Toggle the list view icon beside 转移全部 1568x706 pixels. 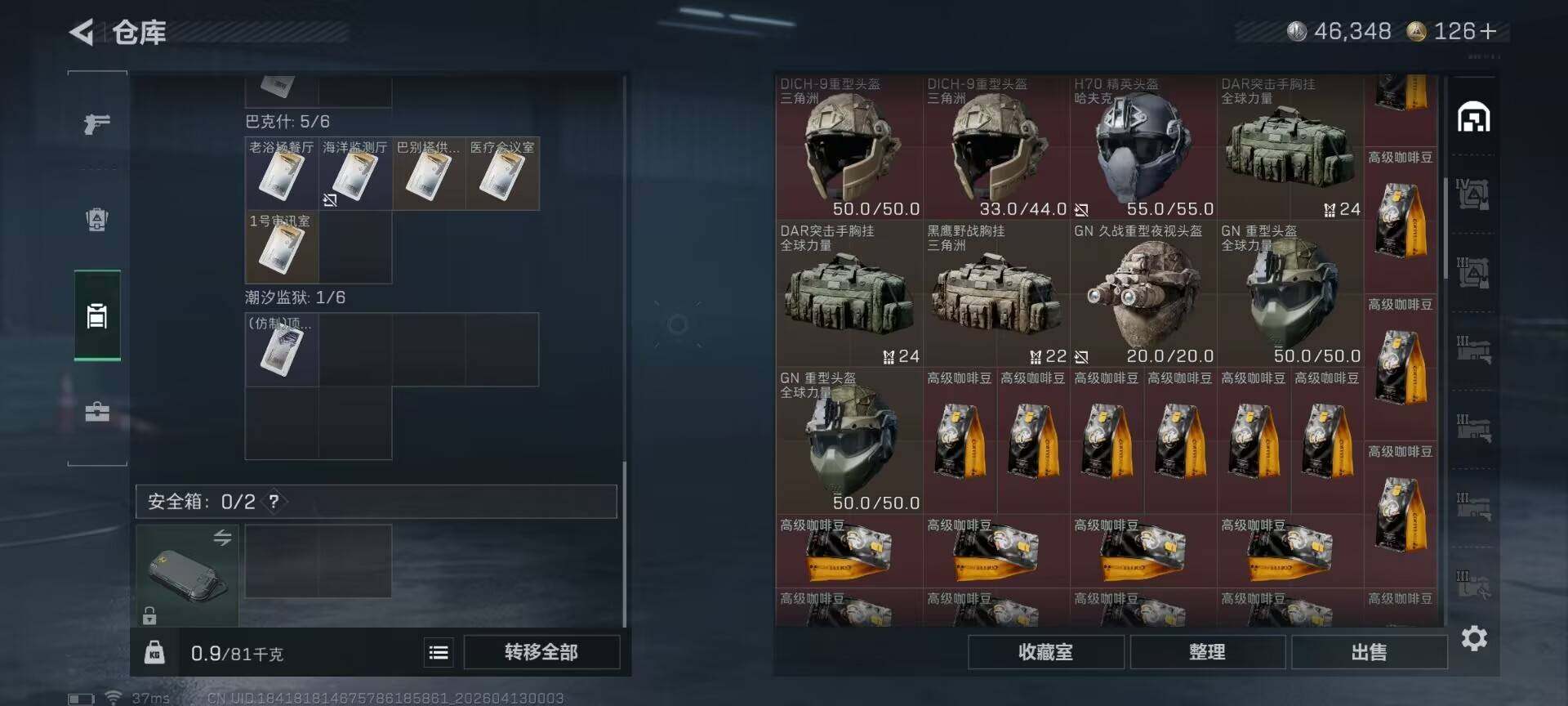pos(439,652)
